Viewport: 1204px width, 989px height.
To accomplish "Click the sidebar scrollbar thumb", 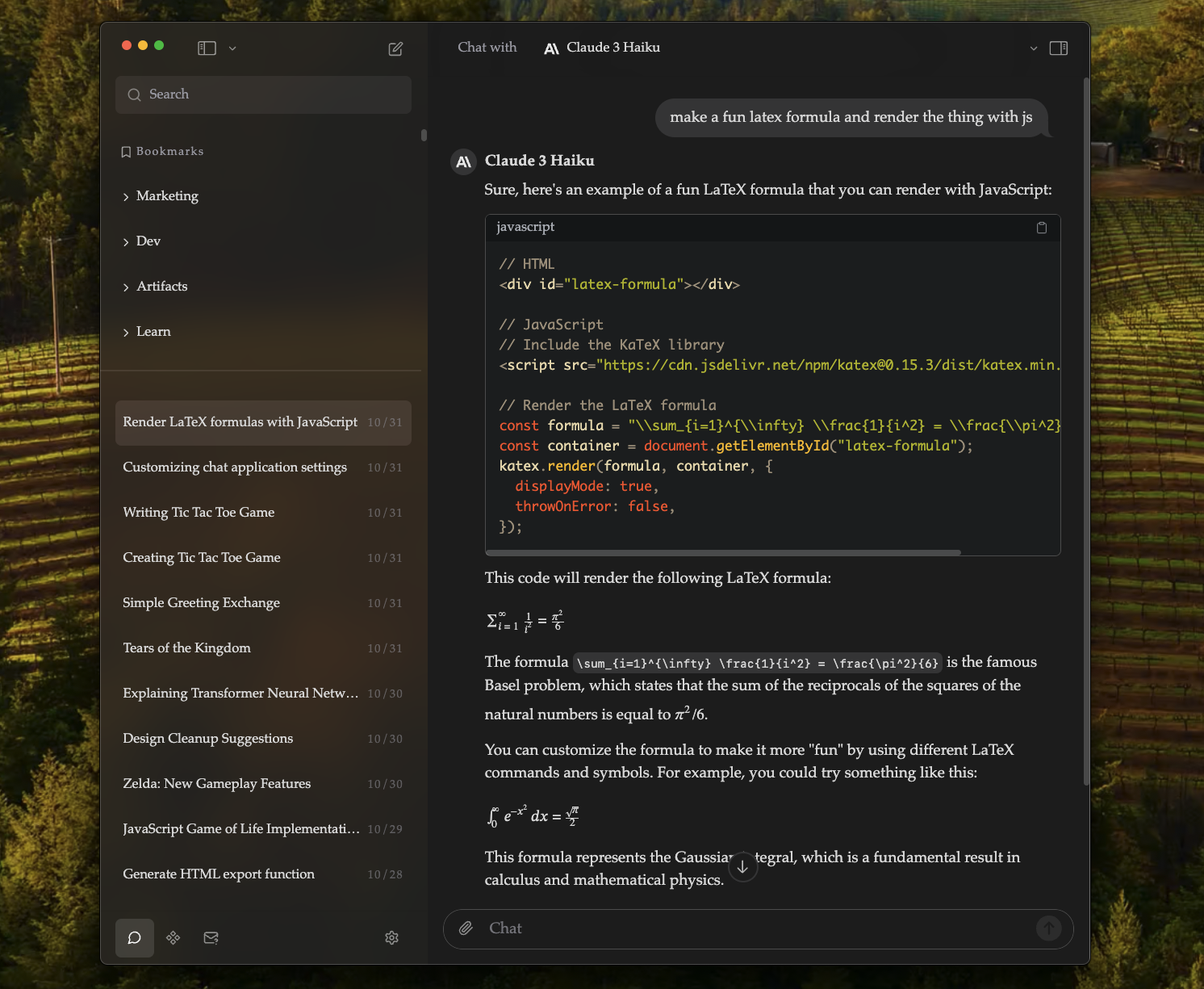I will point(424,135).
